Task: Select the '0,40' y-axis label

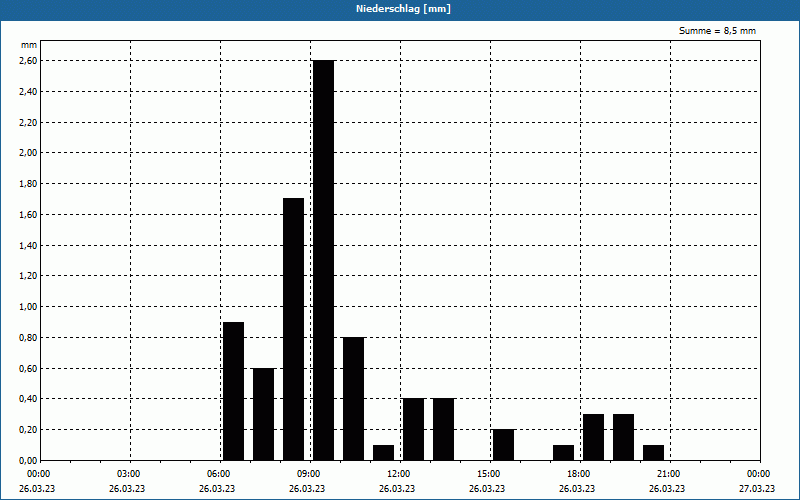Action: (x=29, y=399)
